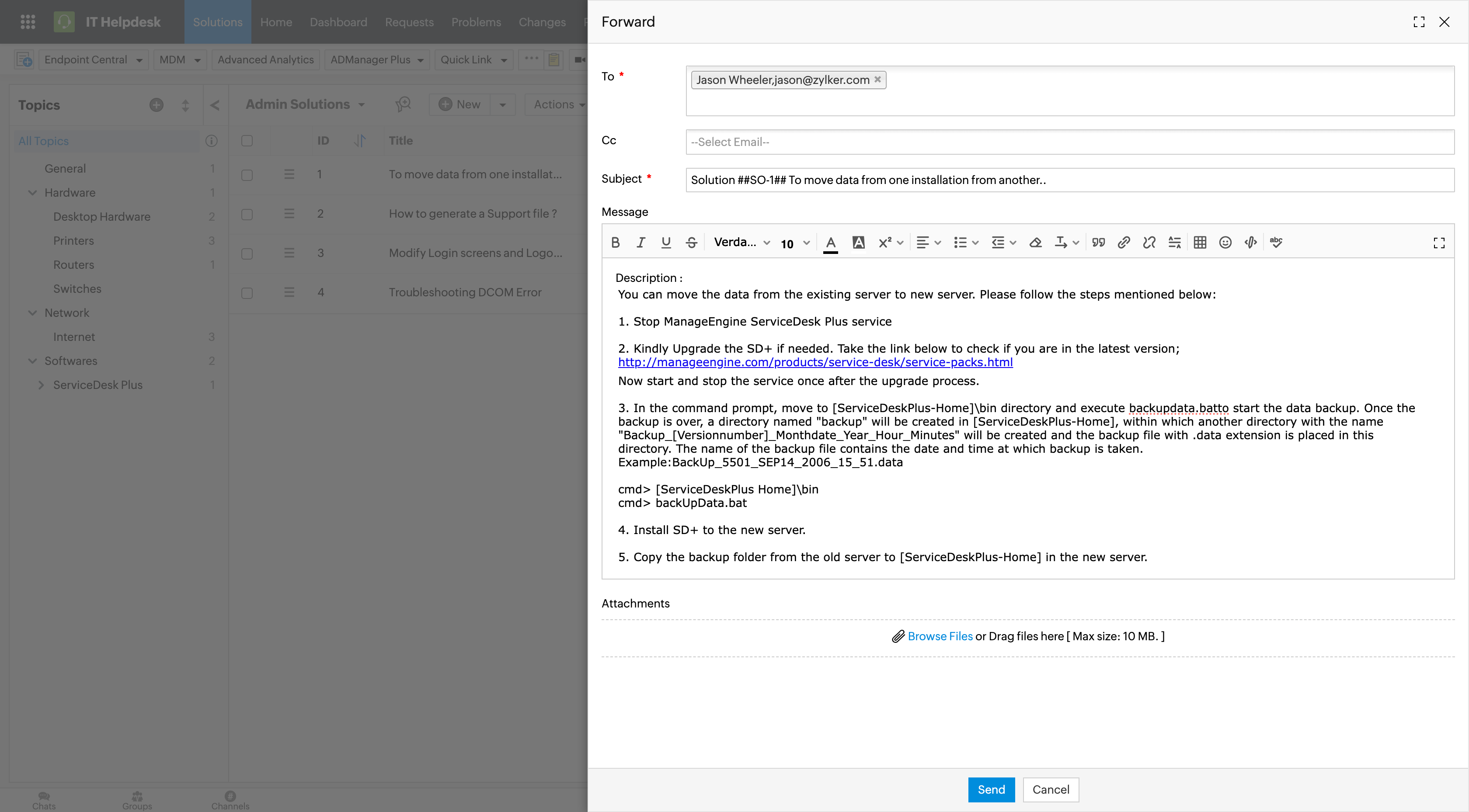Open the font size 10 dropdown
1469x812 pixels.
coord(795,243)
